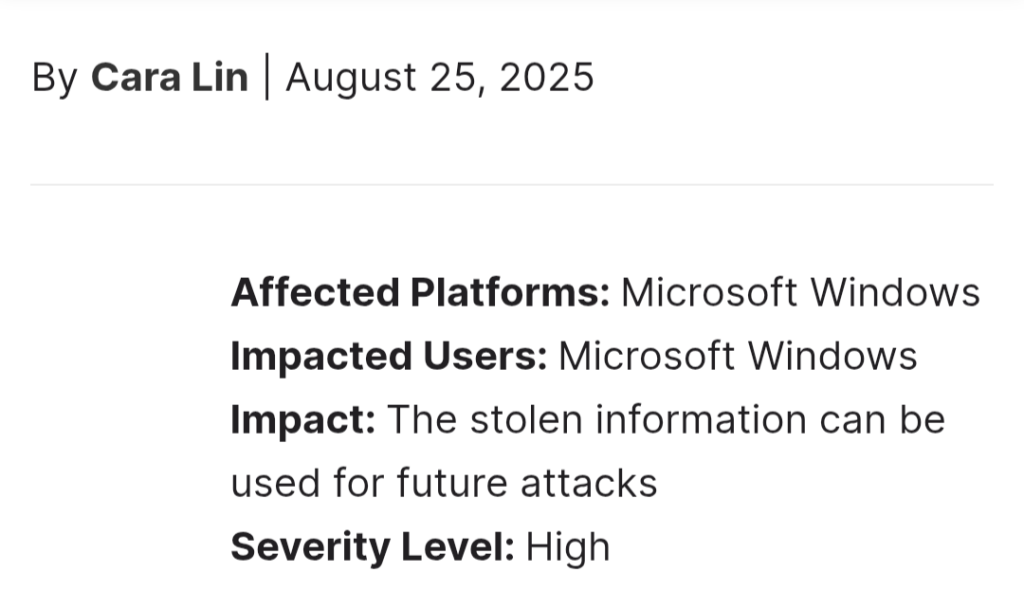Open the Cara Lin author link
Screen dimensions: 1024x609
click(170, 77)
